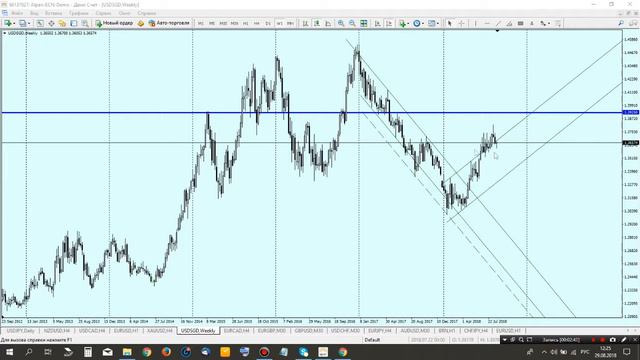Display chart as line chart
The width and height of the screenshot is (640, 360).
tap(328, 23)
